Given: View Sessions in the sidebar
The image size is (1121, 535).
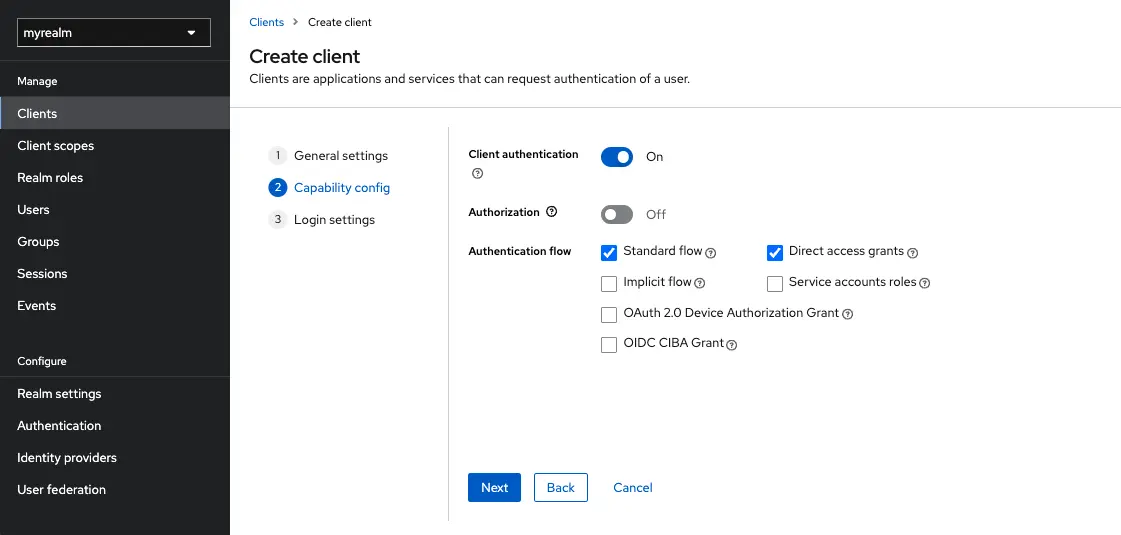Looking at the screenshot, I should click(114, 273).
